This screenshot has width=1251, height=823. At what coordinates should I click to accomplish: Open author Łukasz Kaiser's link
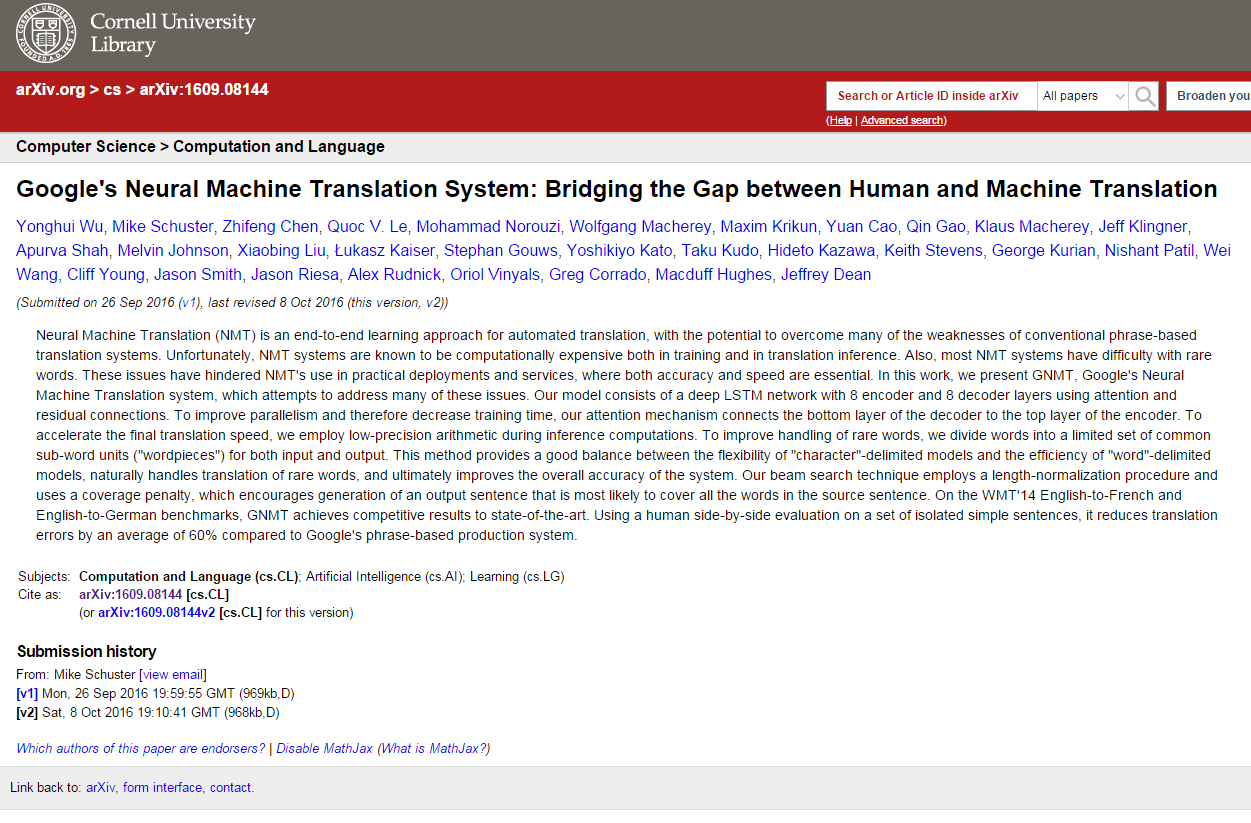tap(386, 250)
